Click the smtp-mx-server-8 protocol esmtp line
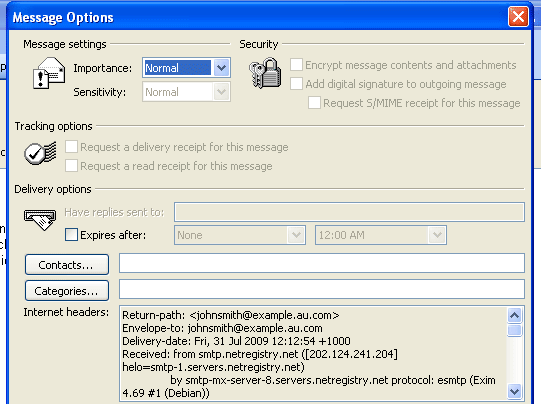Viewport: 541px width, 404px height. pyautogui.click(x=333, y=380)
